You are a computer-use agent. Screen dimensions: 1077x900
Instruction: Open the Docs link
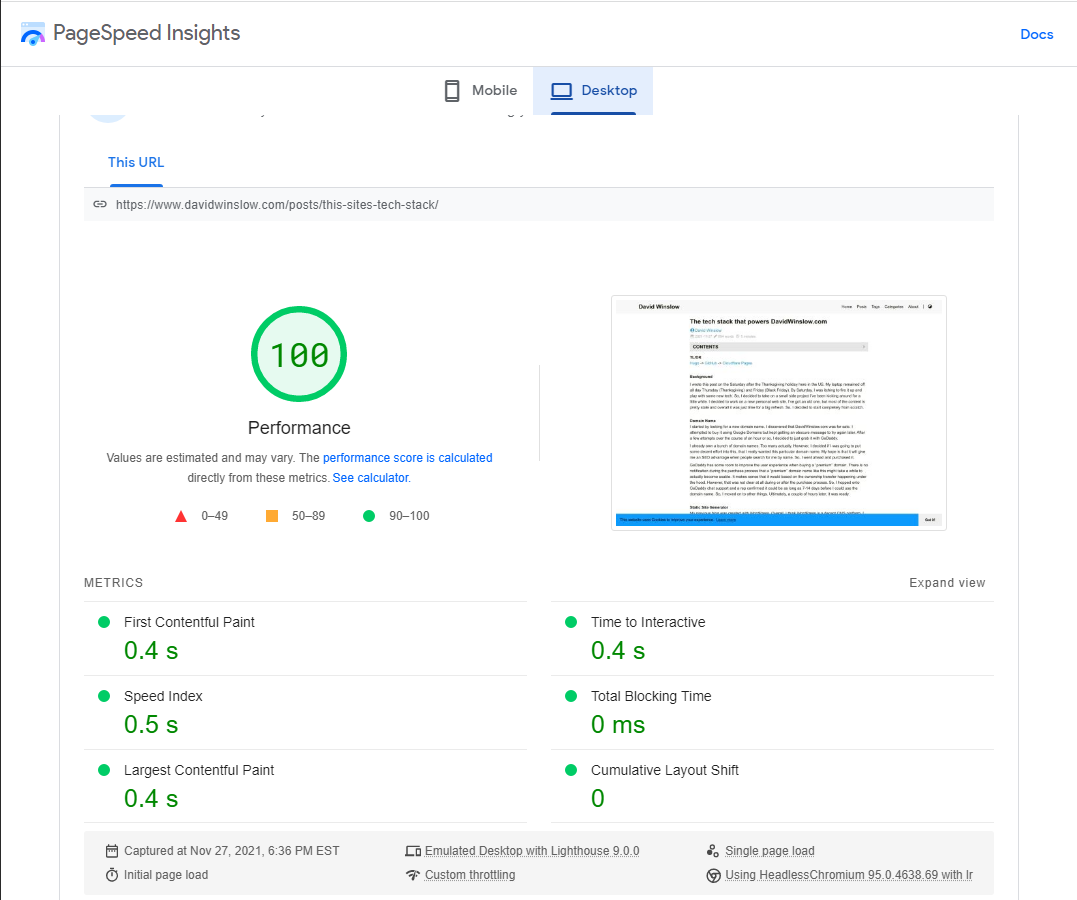click(x=1036, y=34)
